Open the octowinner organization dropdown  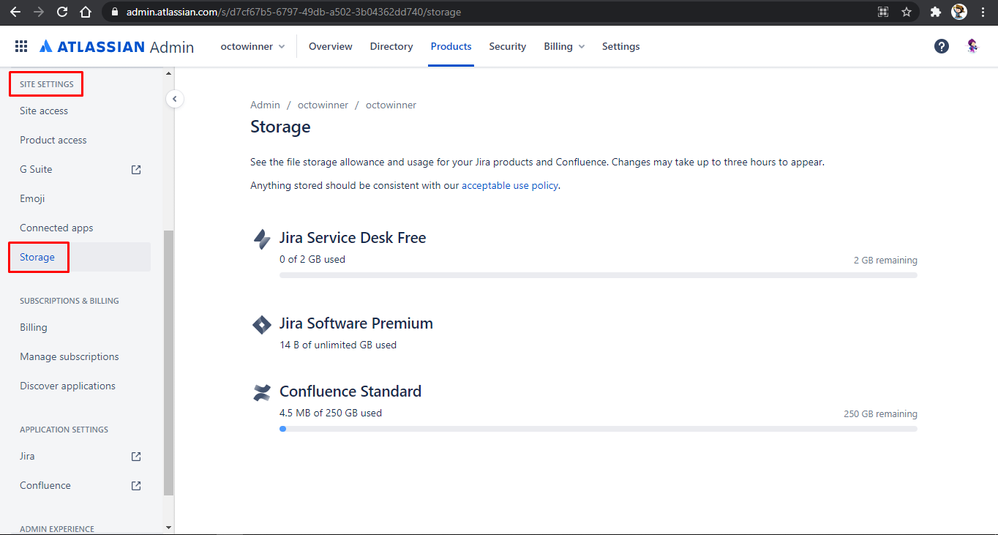253,46
